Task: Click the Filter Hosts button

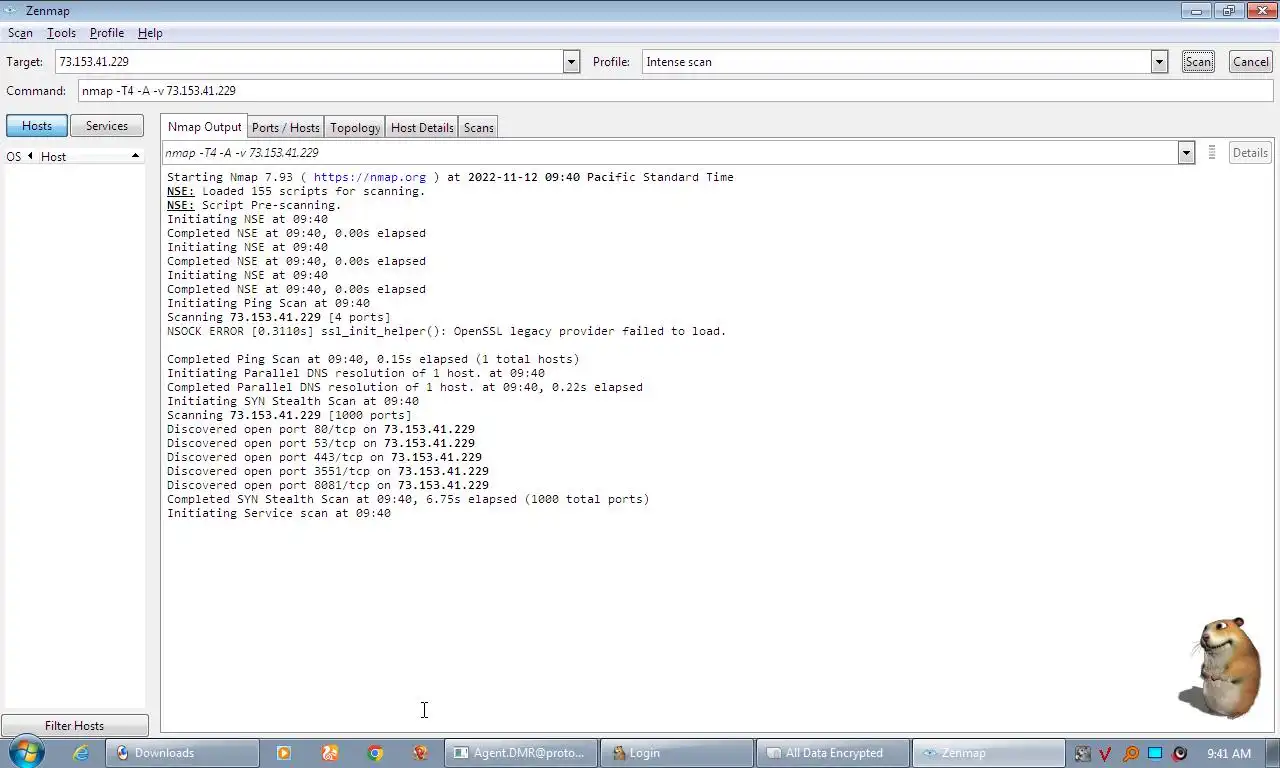Action: (x=74, y=726)
